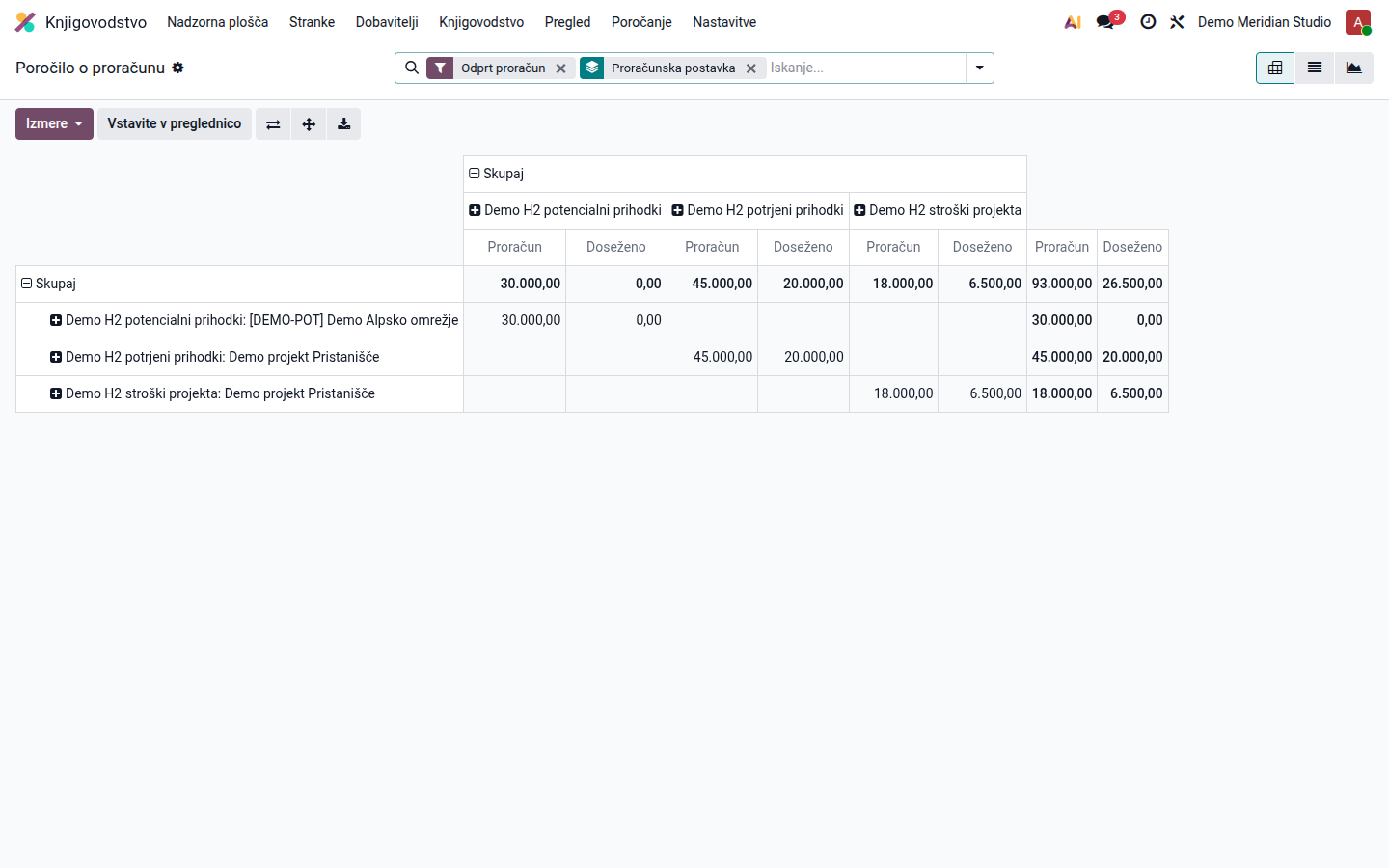Download the pivot table as xlsx
This screenshot has width=1389, height=868.
[x=343, y=123]
